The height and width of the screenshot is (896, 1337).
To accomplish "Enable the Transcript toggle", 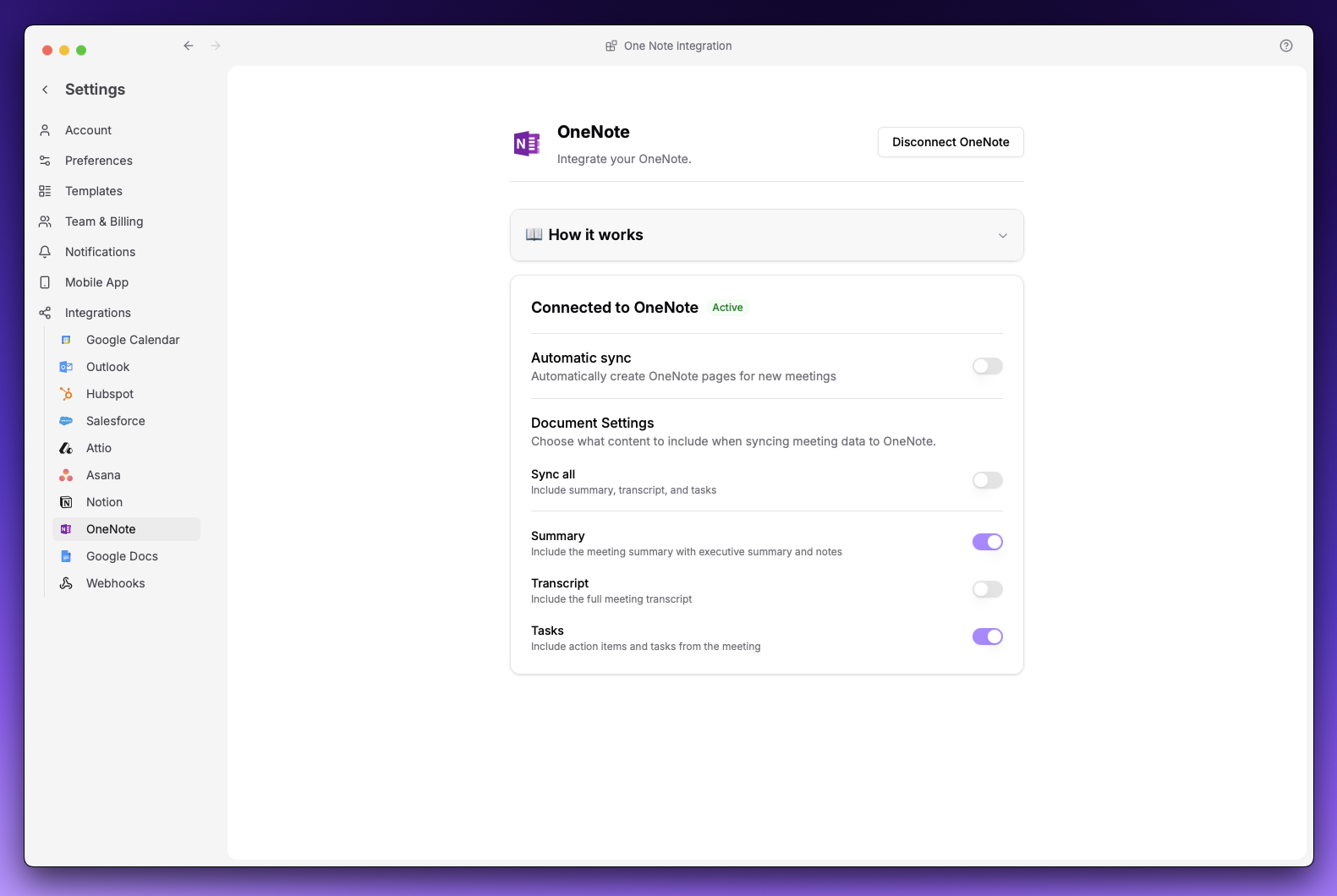I will pyautogui.click(x=988, y=589).
